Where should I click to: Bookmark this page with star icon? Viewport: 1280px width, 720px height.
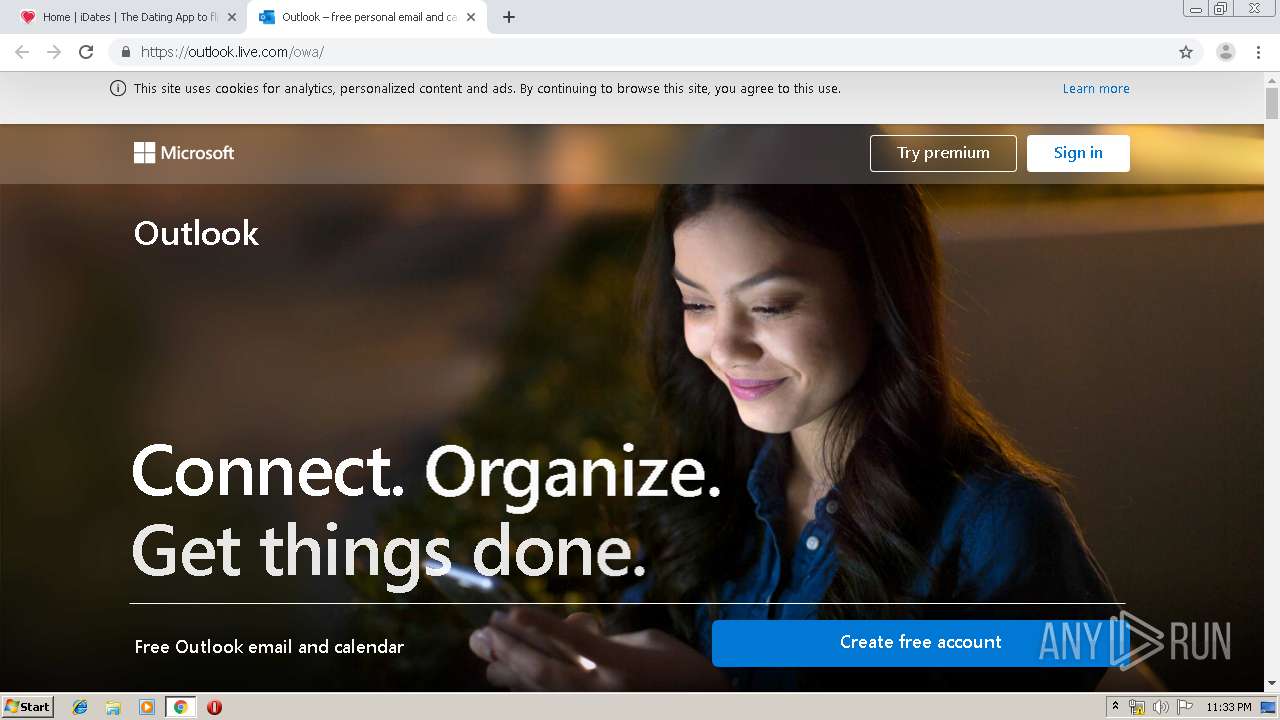click(x=1186, y=52)
